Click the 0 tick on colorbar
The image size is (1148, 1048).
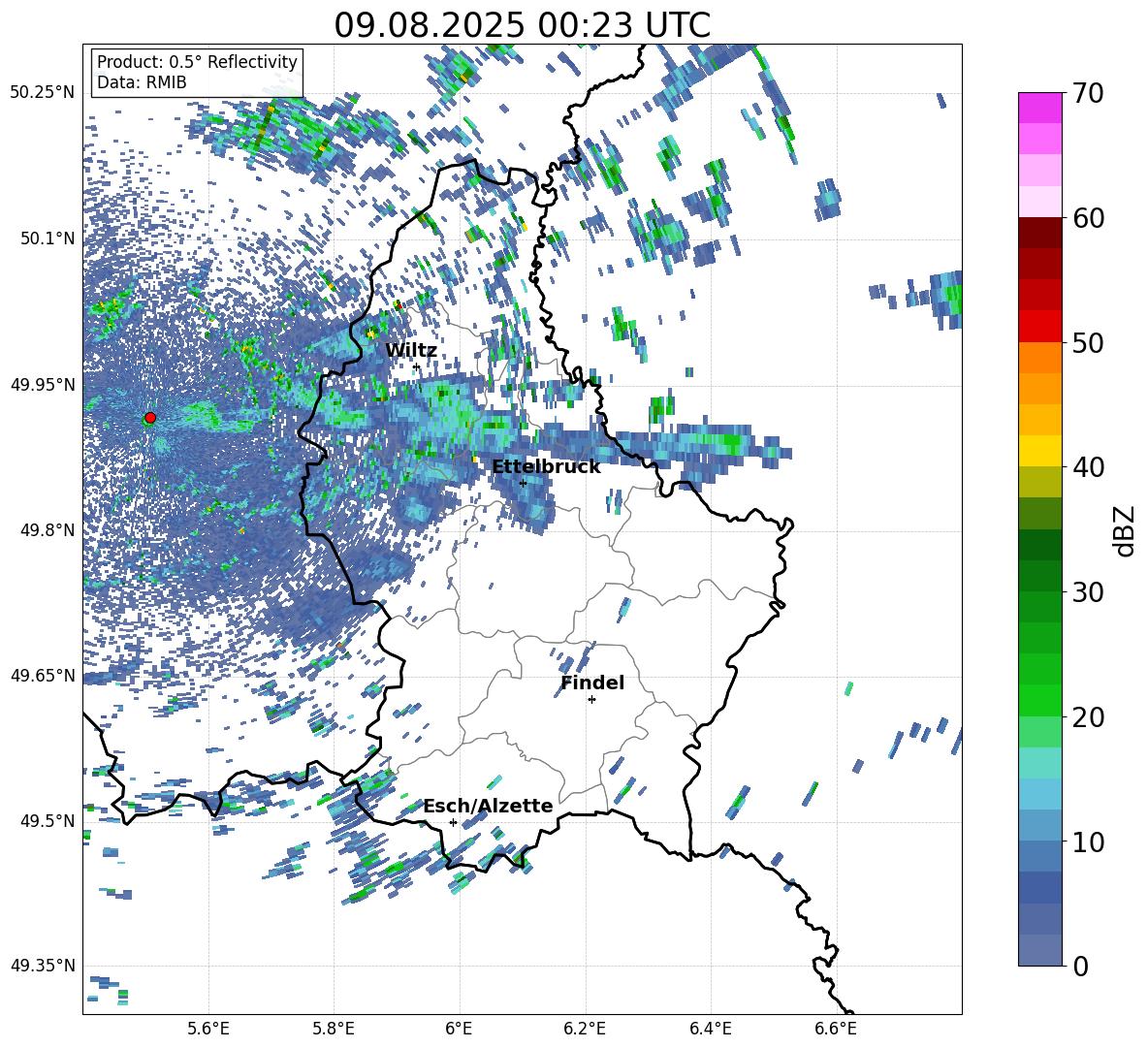pos(1081,966)
